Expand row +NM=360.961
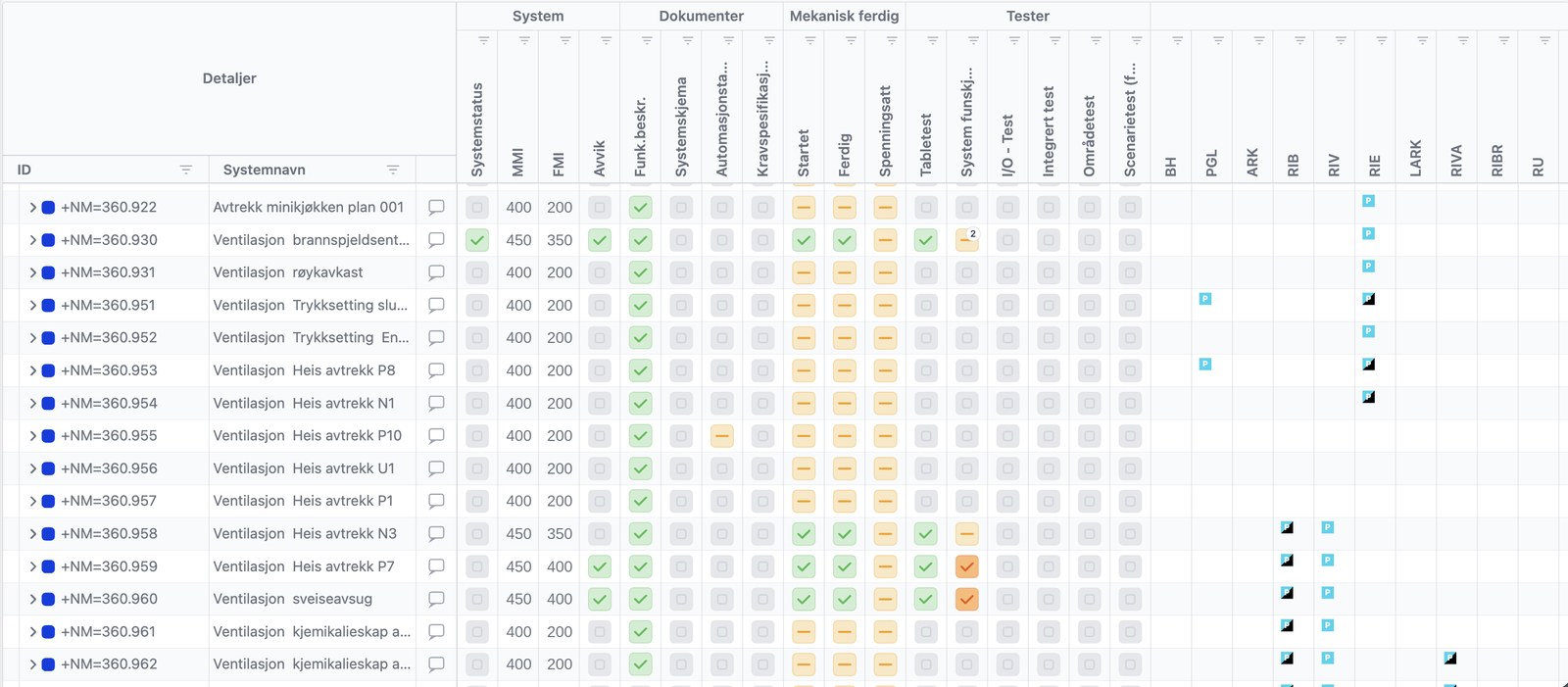1568x687 pixels. (x=32, y=631)
